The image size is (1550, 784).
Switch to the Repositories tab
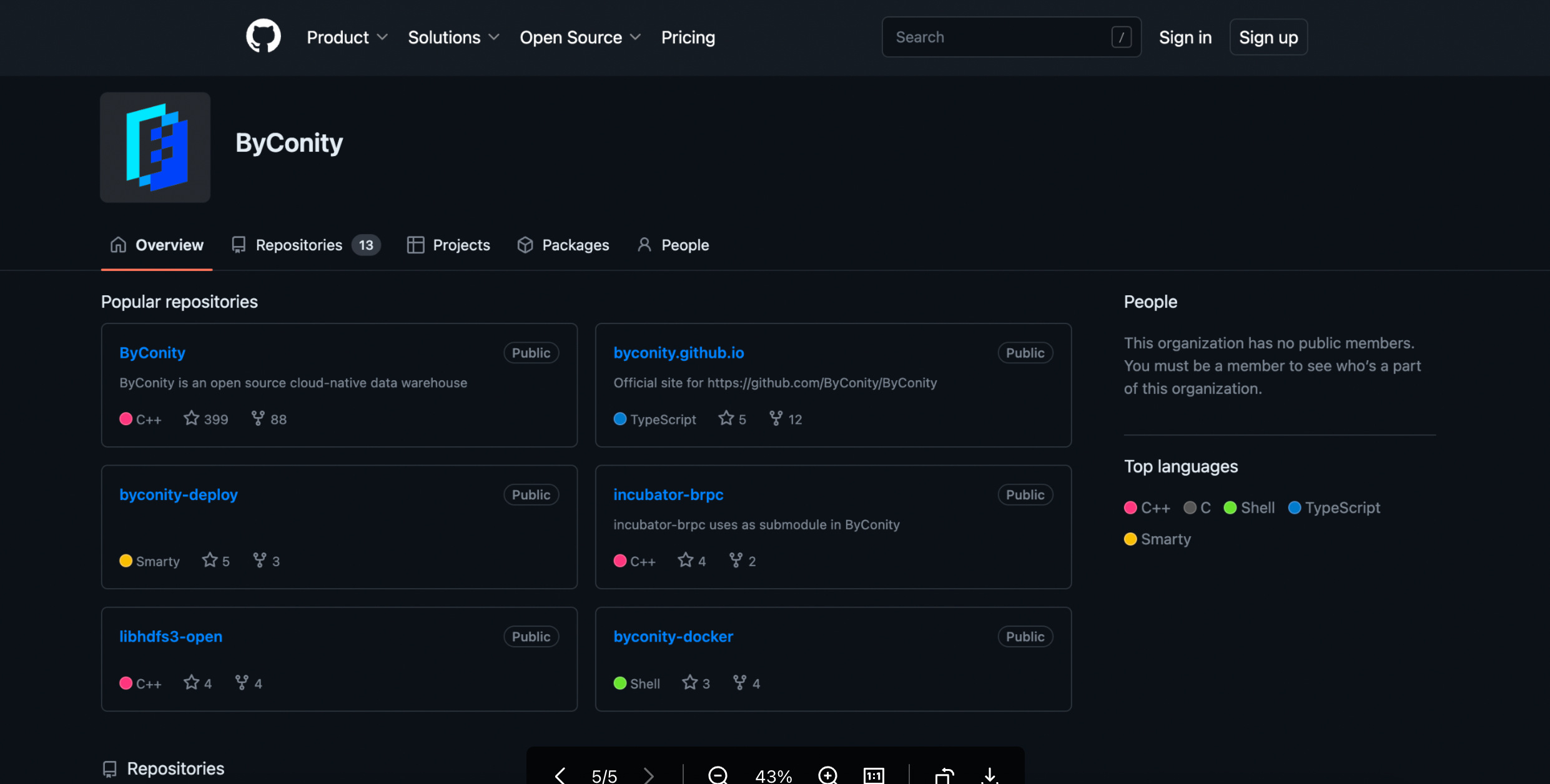pyautogui.click(x=305, y=245)
